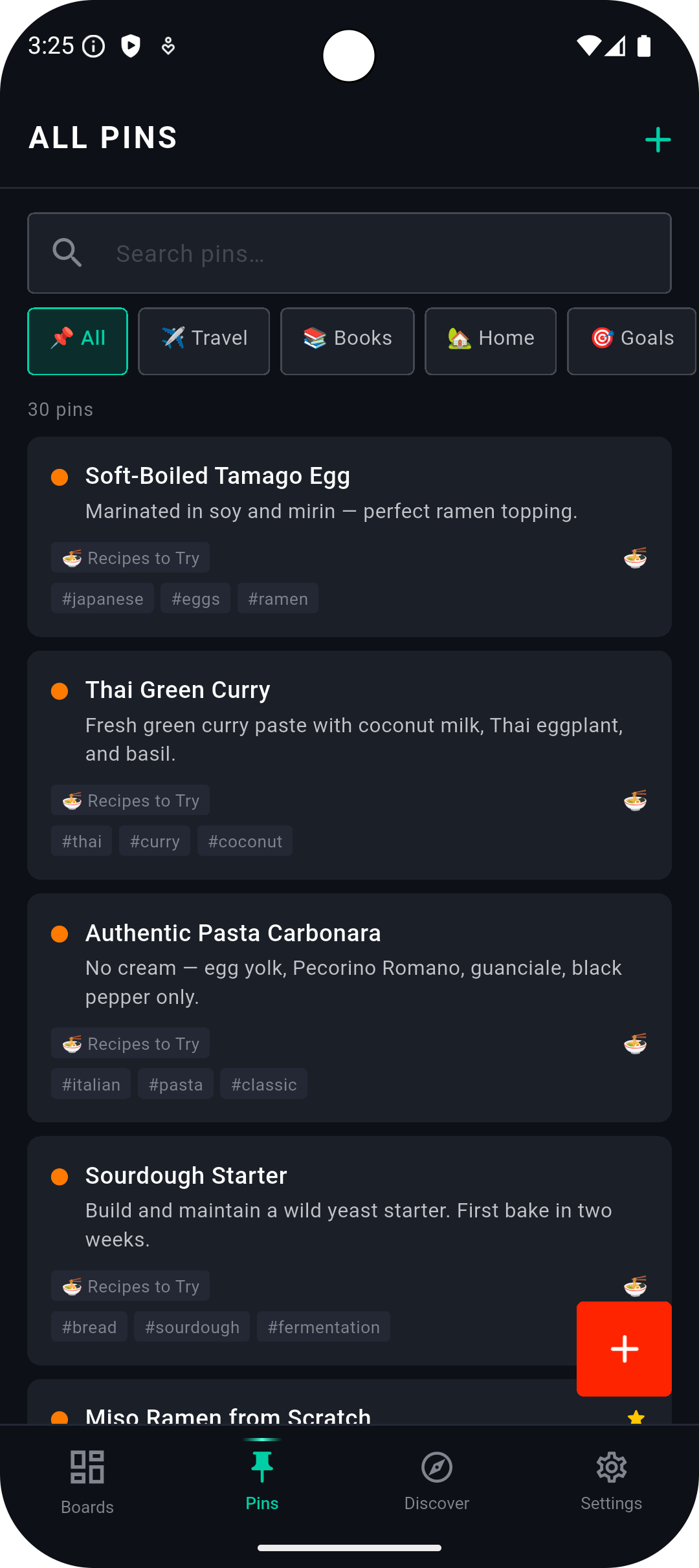Click the #ramen tag
Viewport: 699px width, 1568px height.
point(278,598)
